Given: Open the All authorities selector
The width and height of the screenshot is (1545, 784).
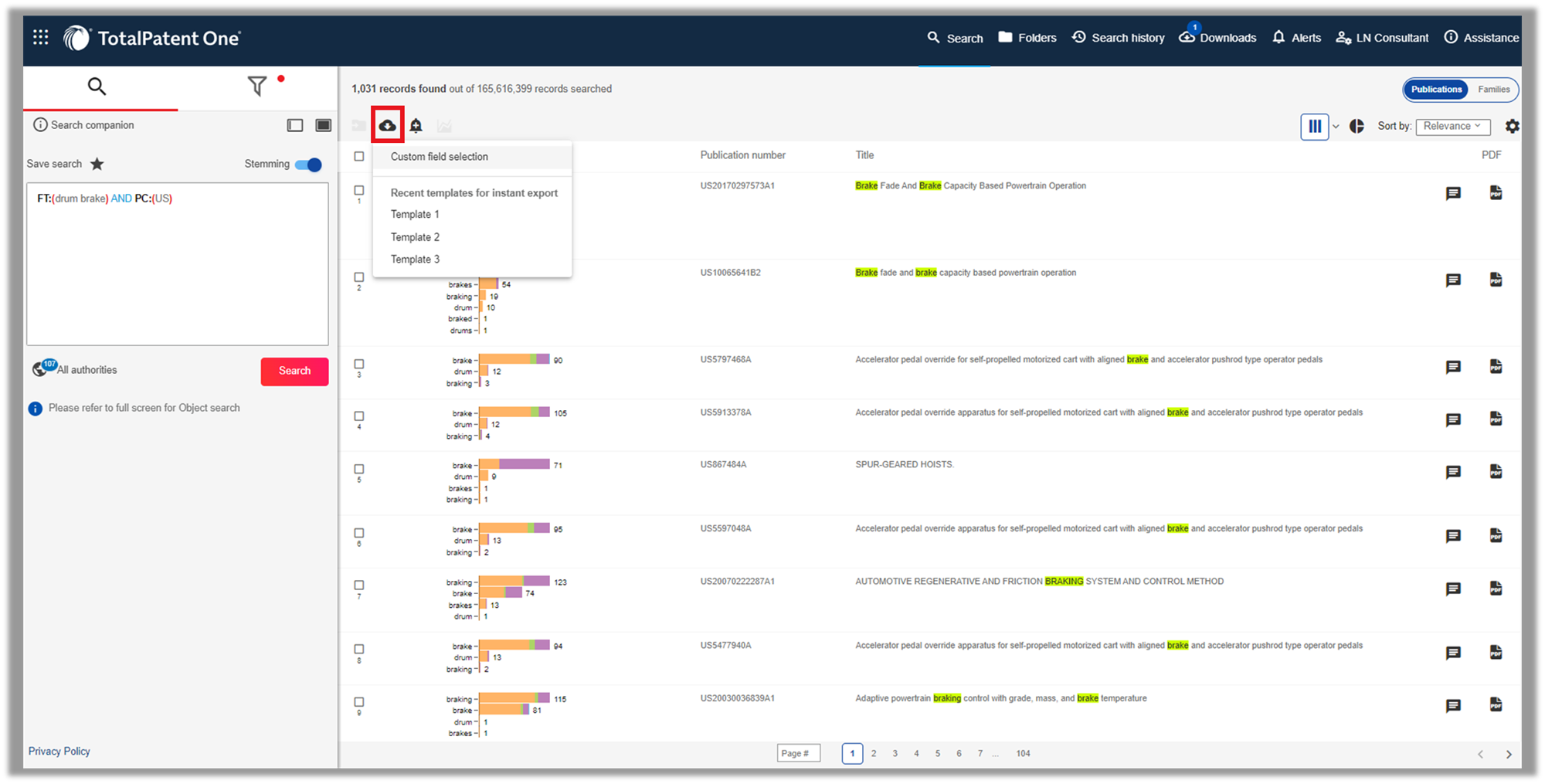Looking at the screenshot, I should click(x=75, y=369).
